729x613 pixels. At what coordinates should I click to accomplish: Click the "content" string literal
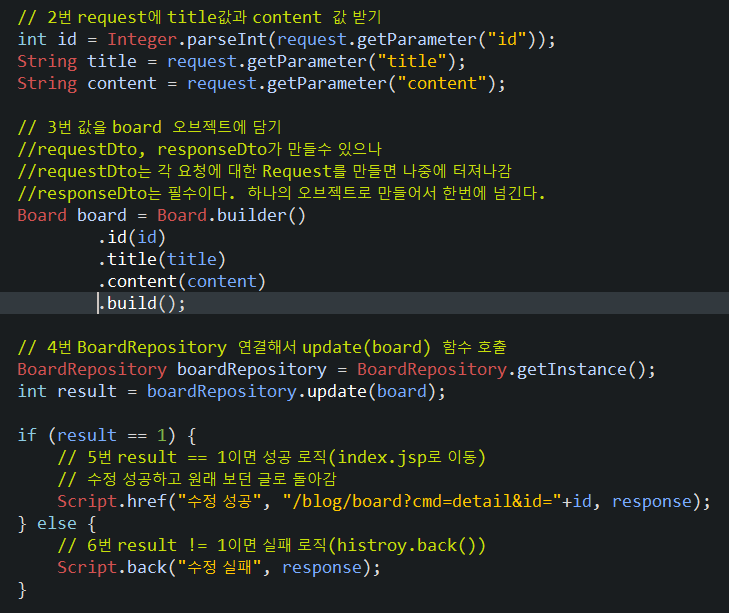[442, 84]
